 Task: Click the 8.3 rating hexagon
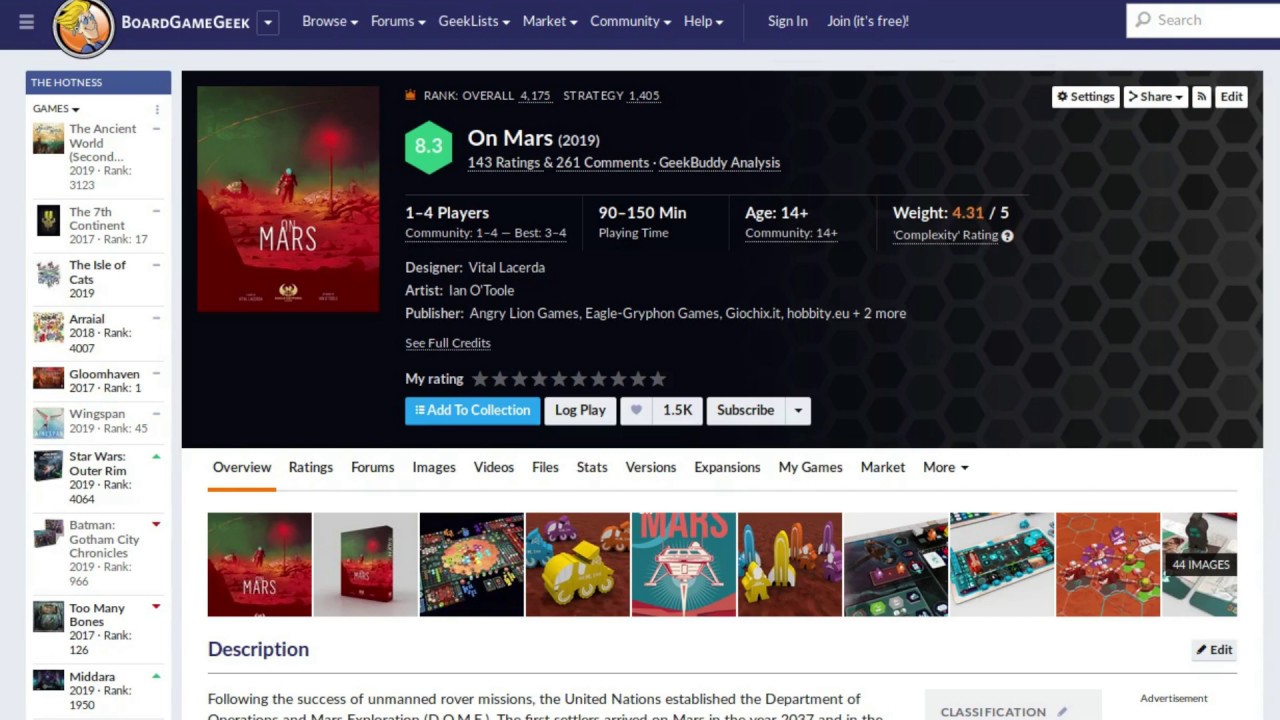428,146
